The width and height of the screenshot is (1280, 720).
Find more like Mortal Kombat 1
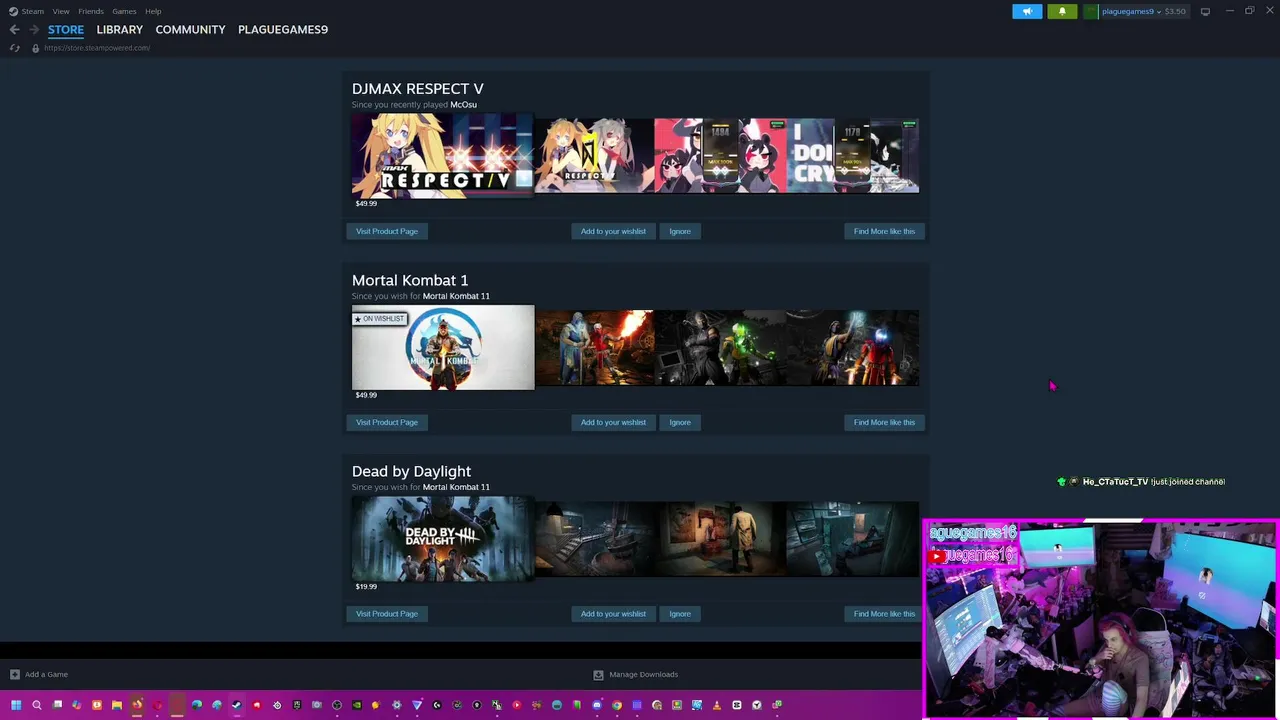click(x=884, y=422)
